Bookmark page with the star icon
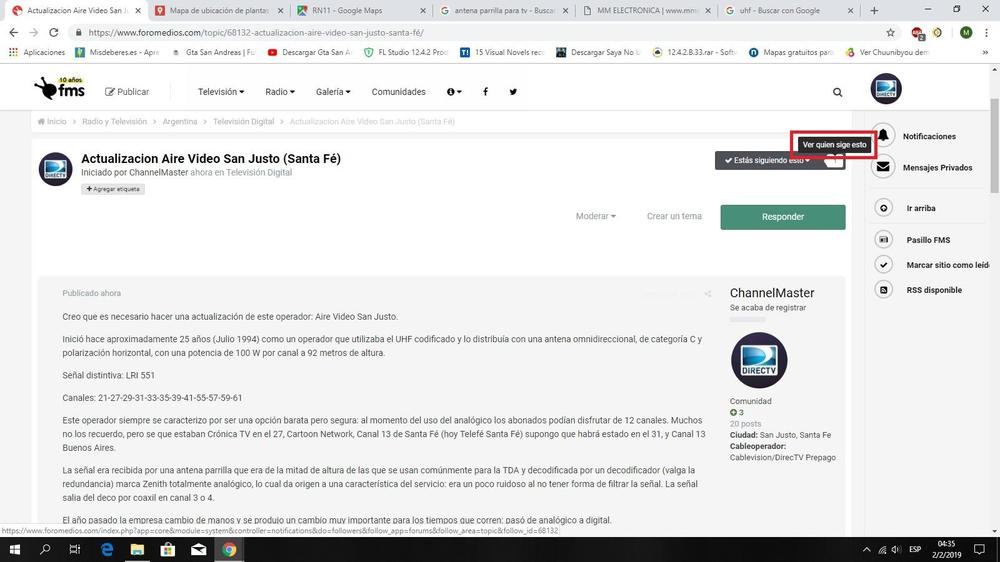 tap(890, 32)
